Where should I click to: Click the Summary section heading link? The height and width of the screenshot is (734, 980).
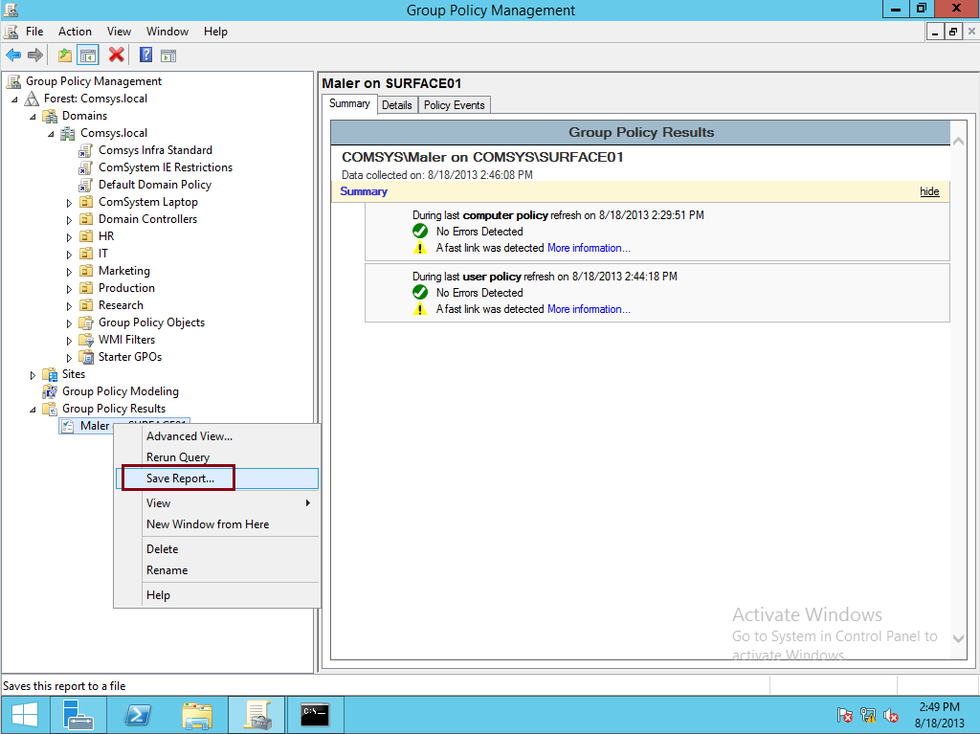click(x=364, y=191)
